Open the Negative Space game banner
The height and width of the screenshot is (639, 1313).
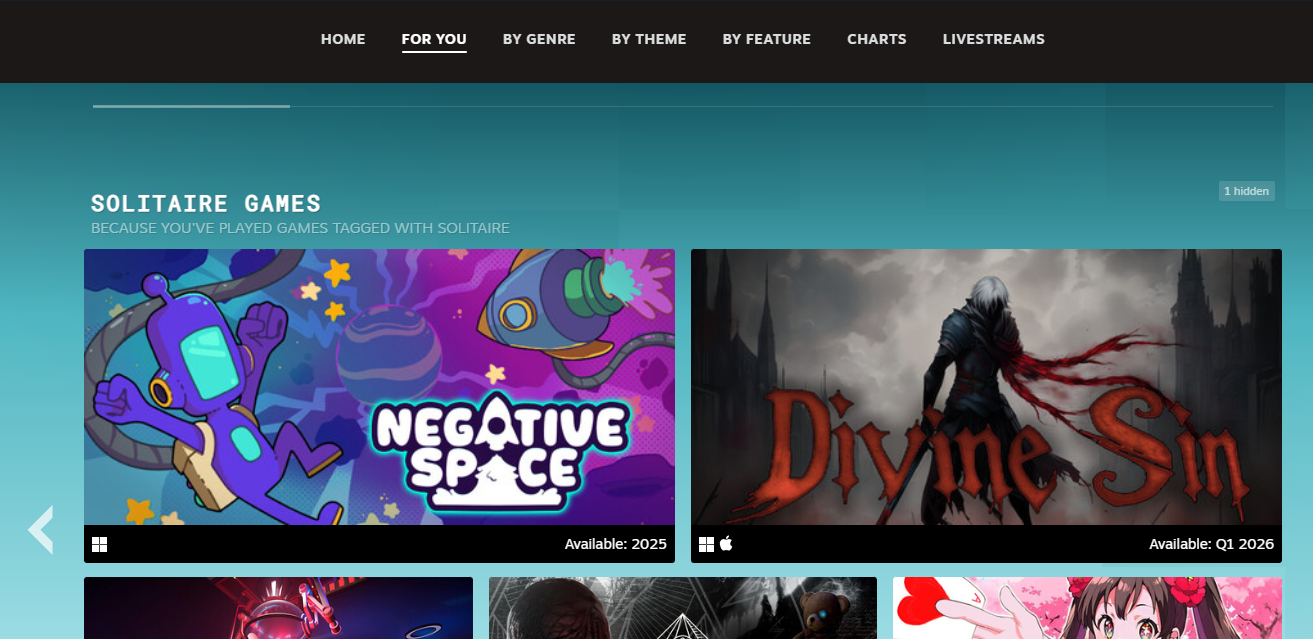(x=379, y=387)
